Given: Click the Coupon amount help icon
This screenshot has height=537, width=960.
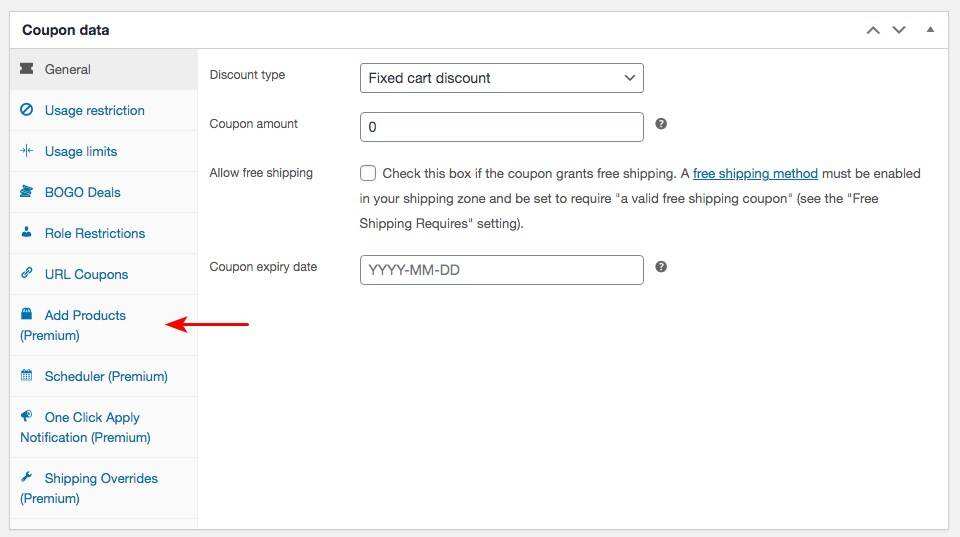Looking at the screenshot, I should tap(661, 124).
